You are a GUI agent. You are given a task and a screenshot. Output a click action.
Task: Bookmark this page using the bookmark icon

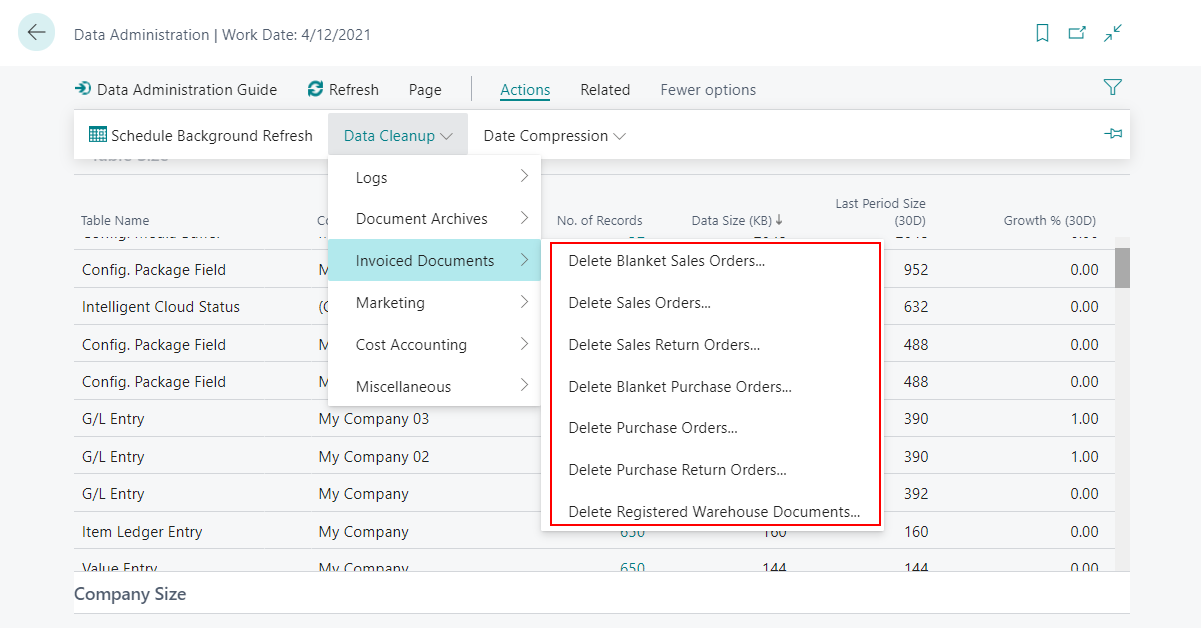pos(1042,32)
